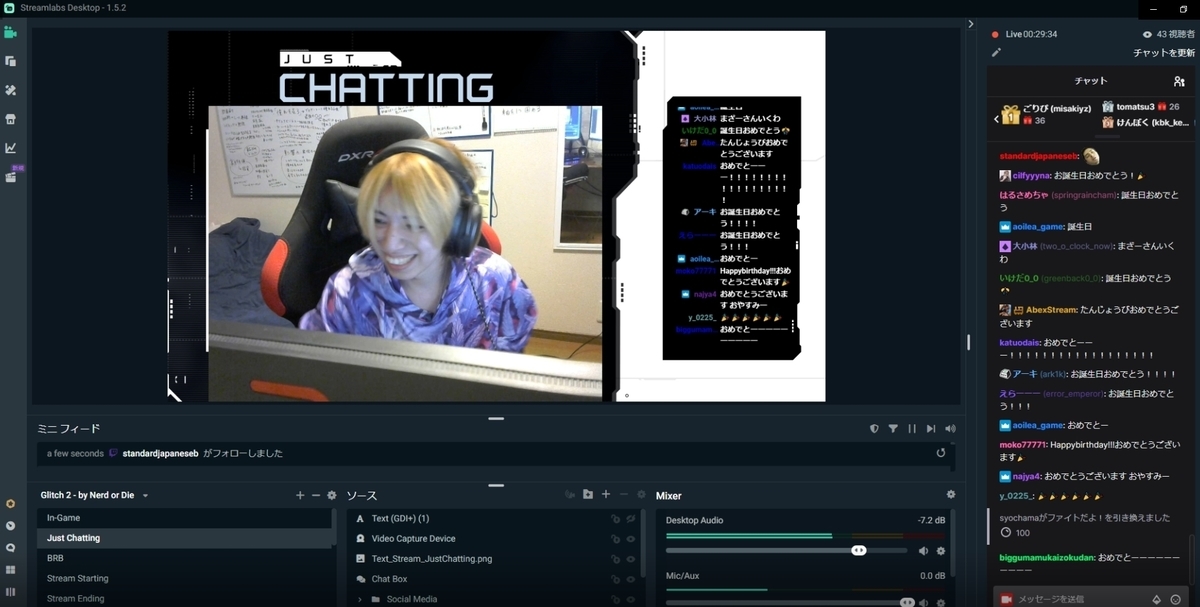This screenshot has height=607, width=1200.
Task: Select the Stream Ending scene
Action: click(x=184, y=598)
